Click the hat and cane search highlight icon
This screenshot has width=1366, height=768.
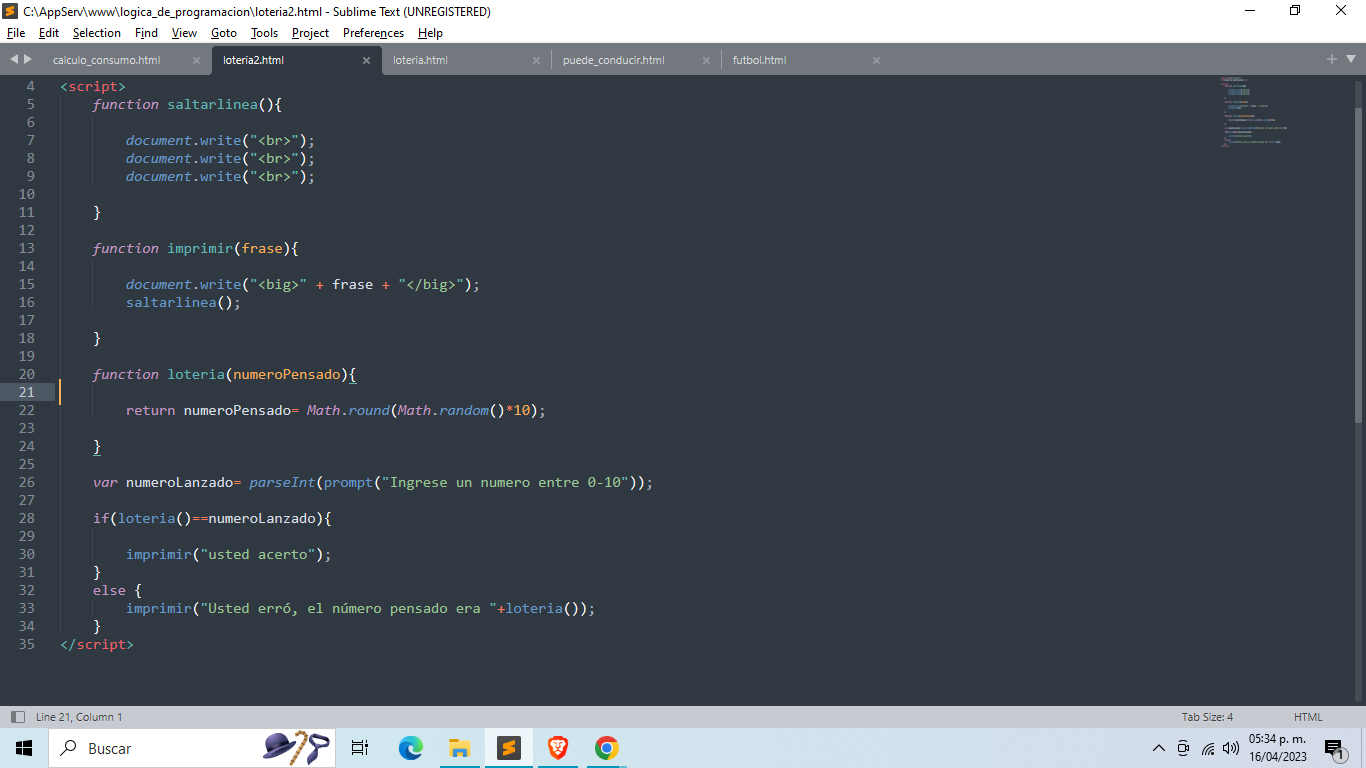point(296,748)
